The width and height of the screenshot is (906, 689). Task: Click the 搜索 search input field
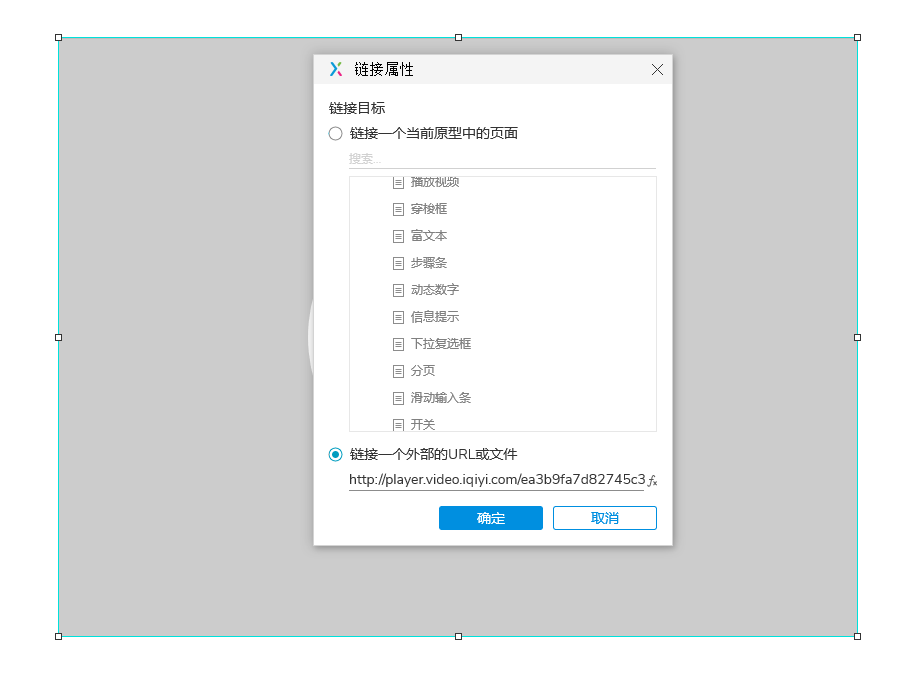click(x=450, y=157)
